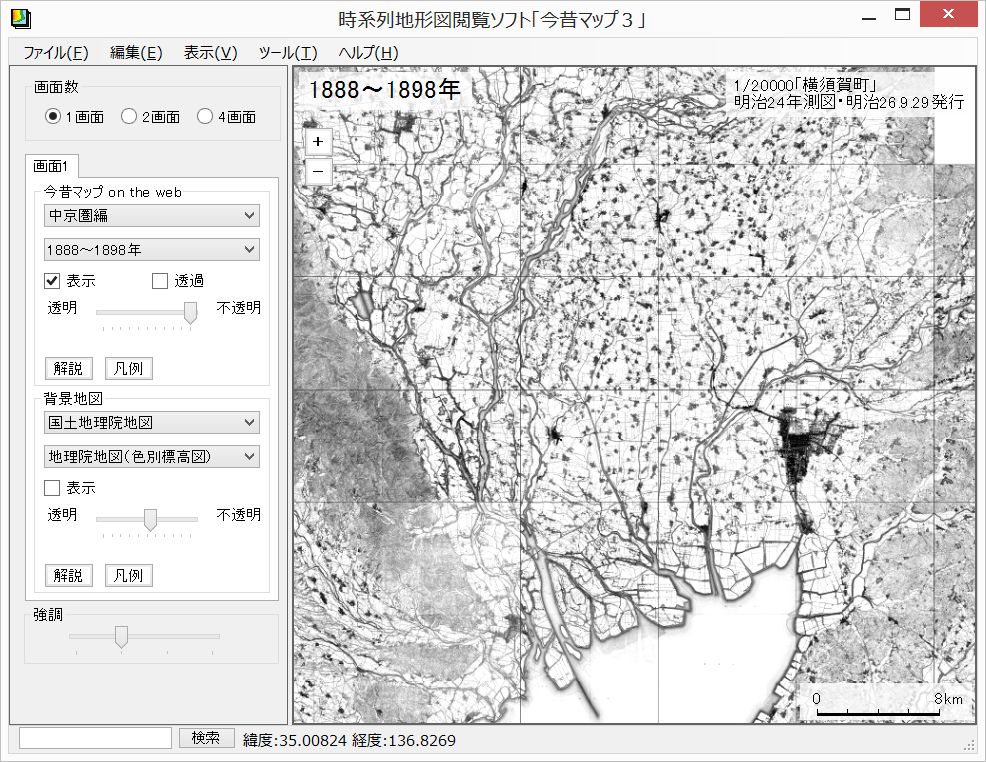Click the 1/20000「横須賀町」 map sheet label

(805, 86)
